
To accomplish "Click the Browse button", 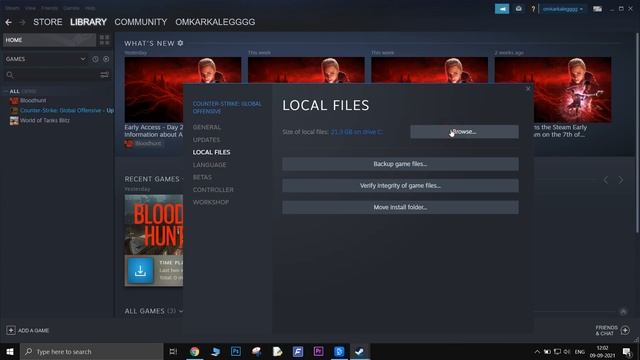I will coord(464,132).
